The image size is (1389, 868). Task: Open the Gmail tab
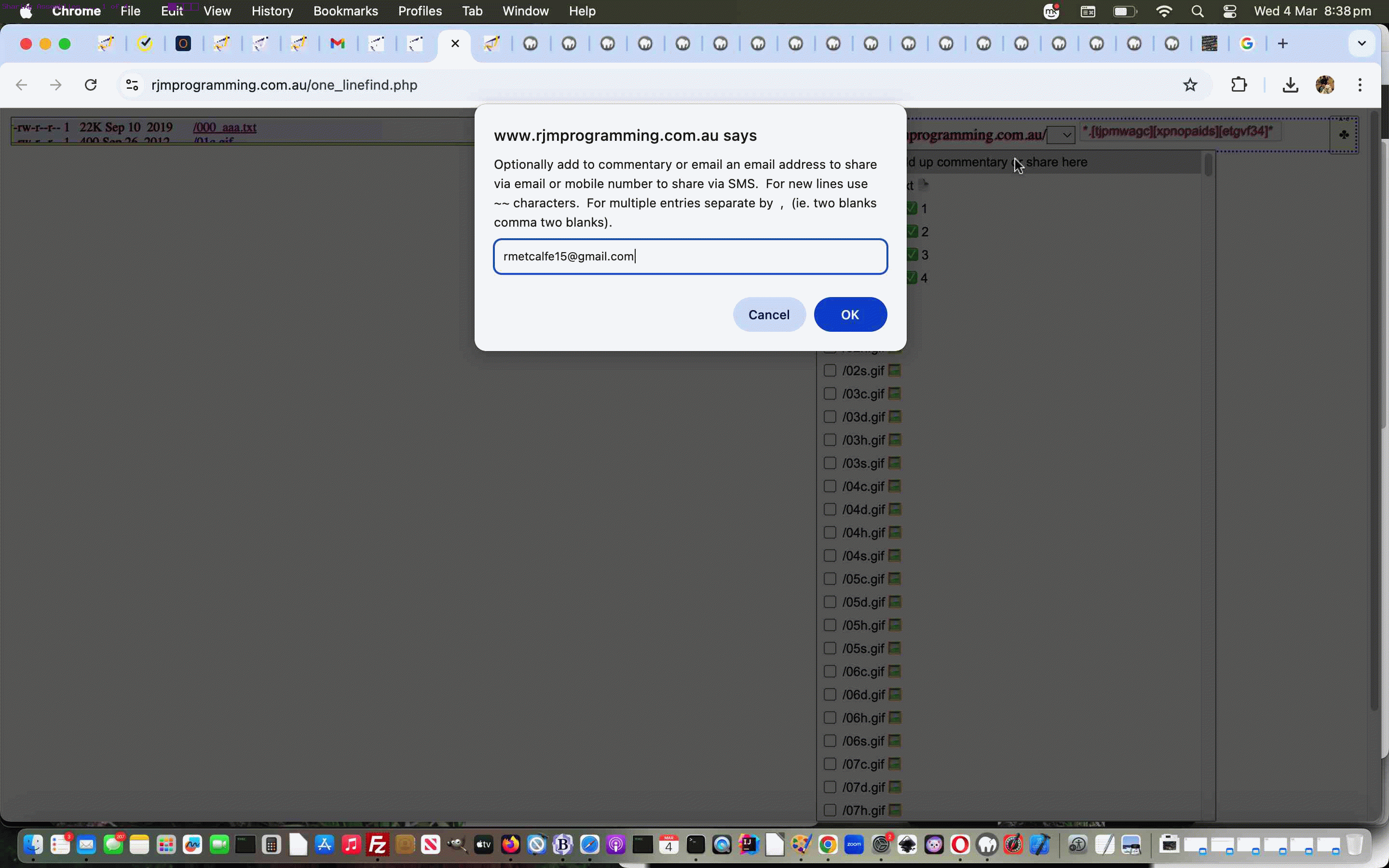pos(338,43)
